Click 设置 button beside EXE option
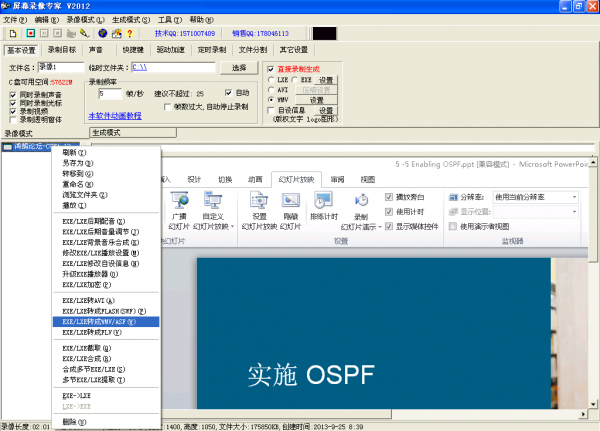The image size is (600, 431). click(x=326, y=80)
